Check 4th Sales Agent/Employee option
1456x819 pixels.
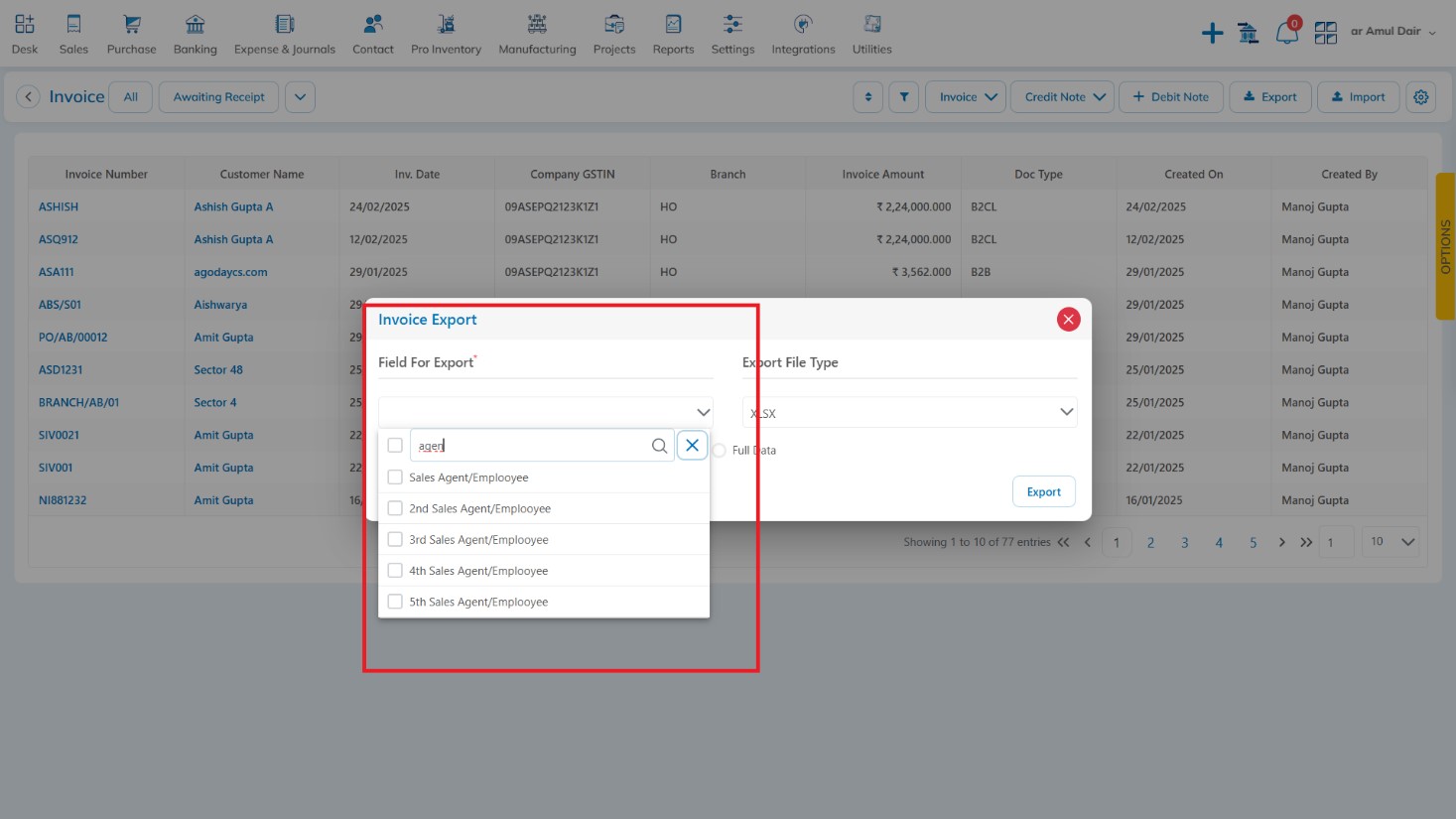395,571
